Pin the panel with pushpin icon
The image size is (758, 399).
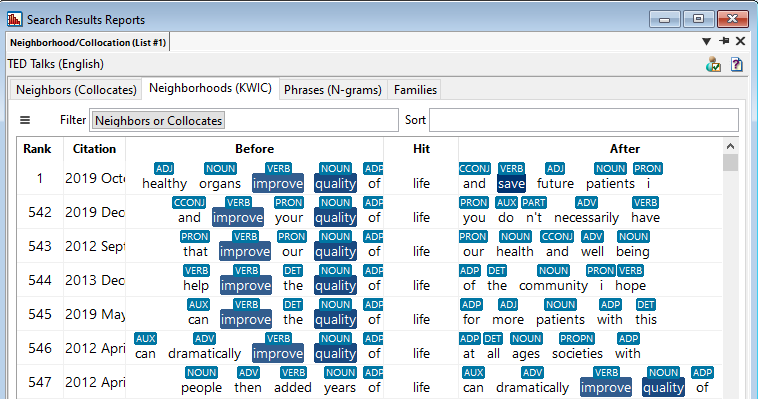coord(724,41)
